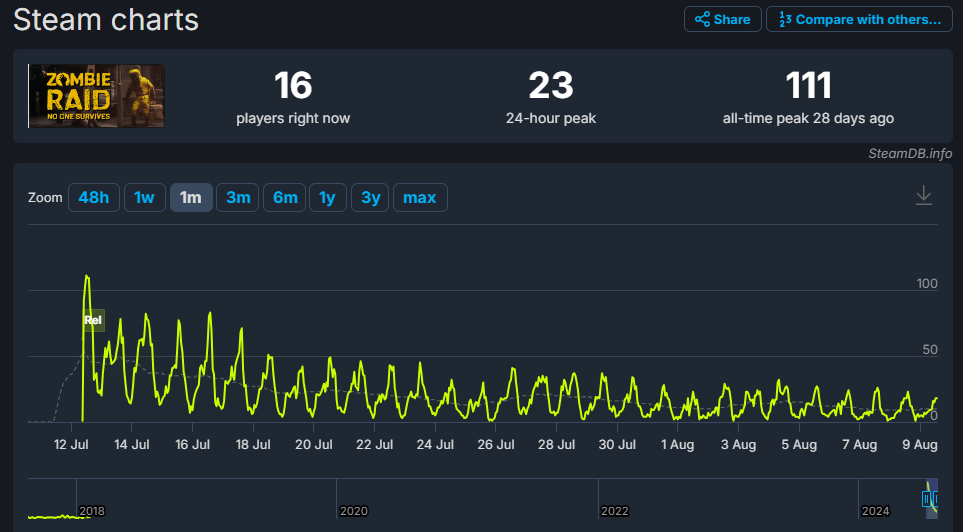Click the 2022 label in navigator
Image resolution: width=963 pixels, height=532 pixels.
tap(615, 511)
